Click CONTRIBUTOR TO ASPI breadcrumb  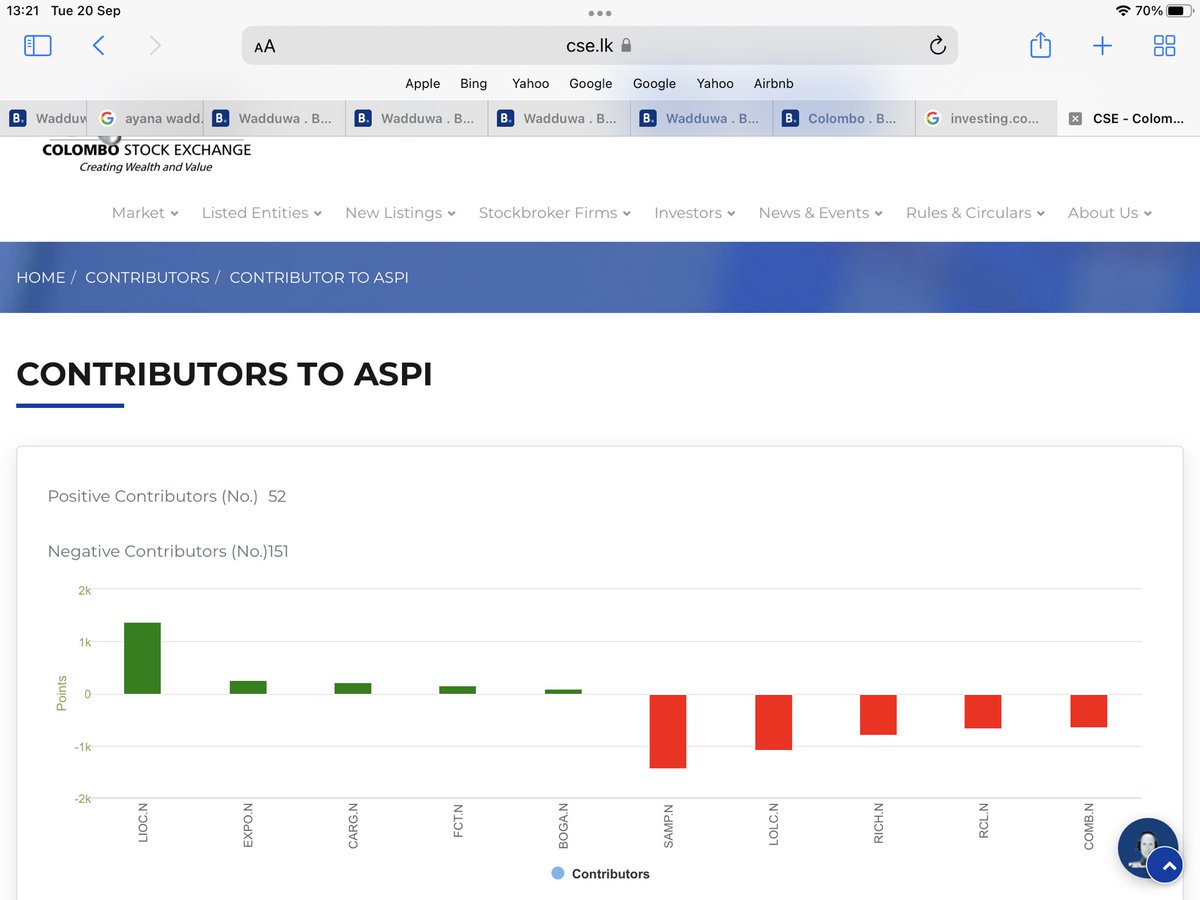pyautogui.click(x=319, y=277)
